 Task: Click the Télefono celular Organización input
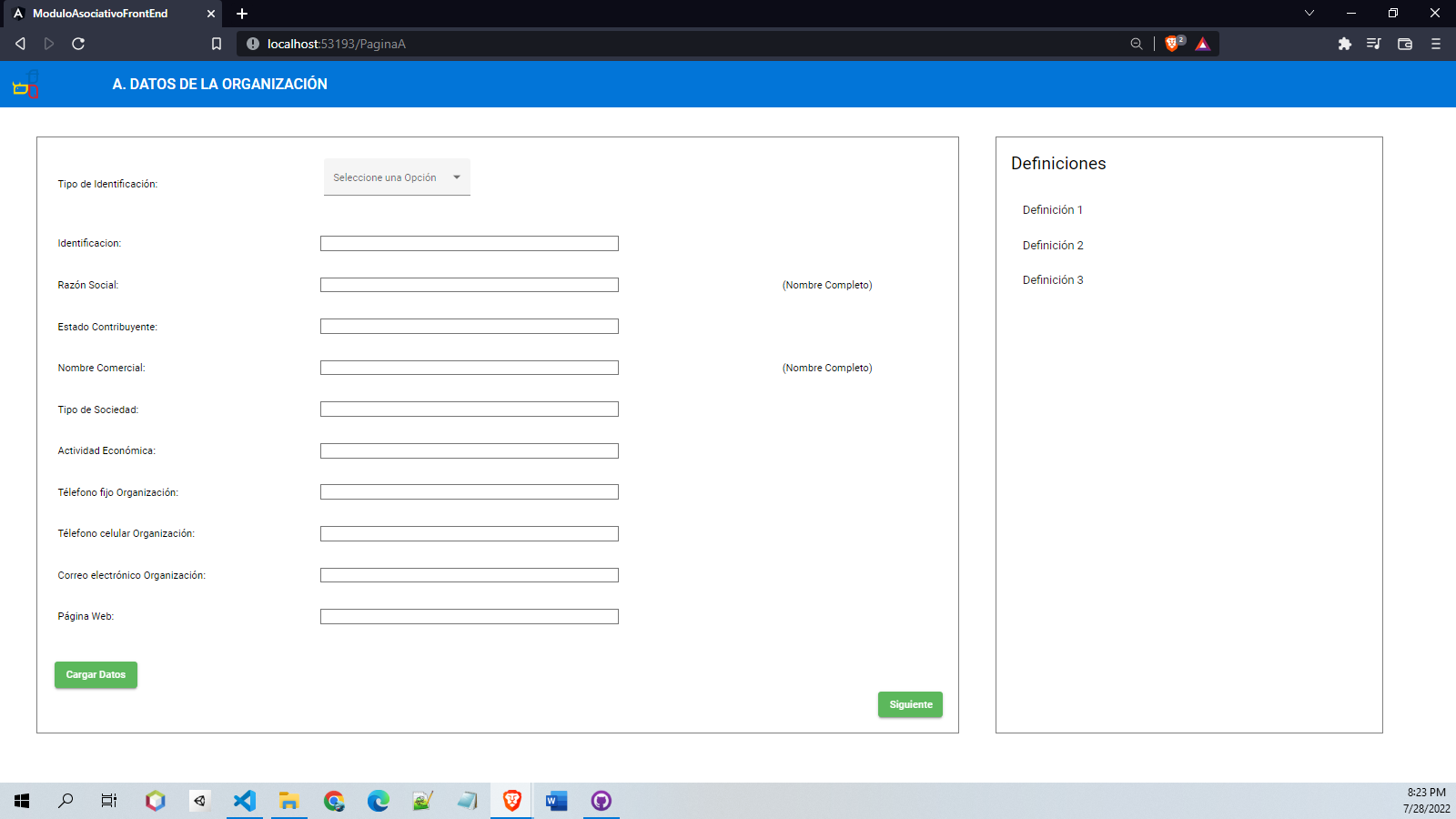pos(470,533)
